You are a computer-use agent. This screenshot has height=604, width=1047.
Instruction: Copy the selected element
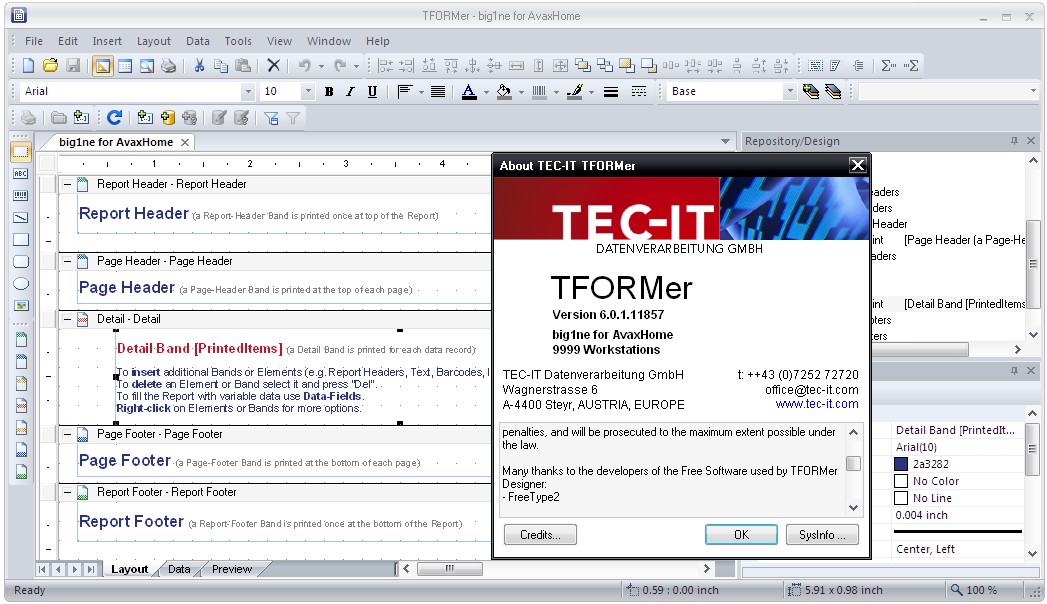(220, 65)
